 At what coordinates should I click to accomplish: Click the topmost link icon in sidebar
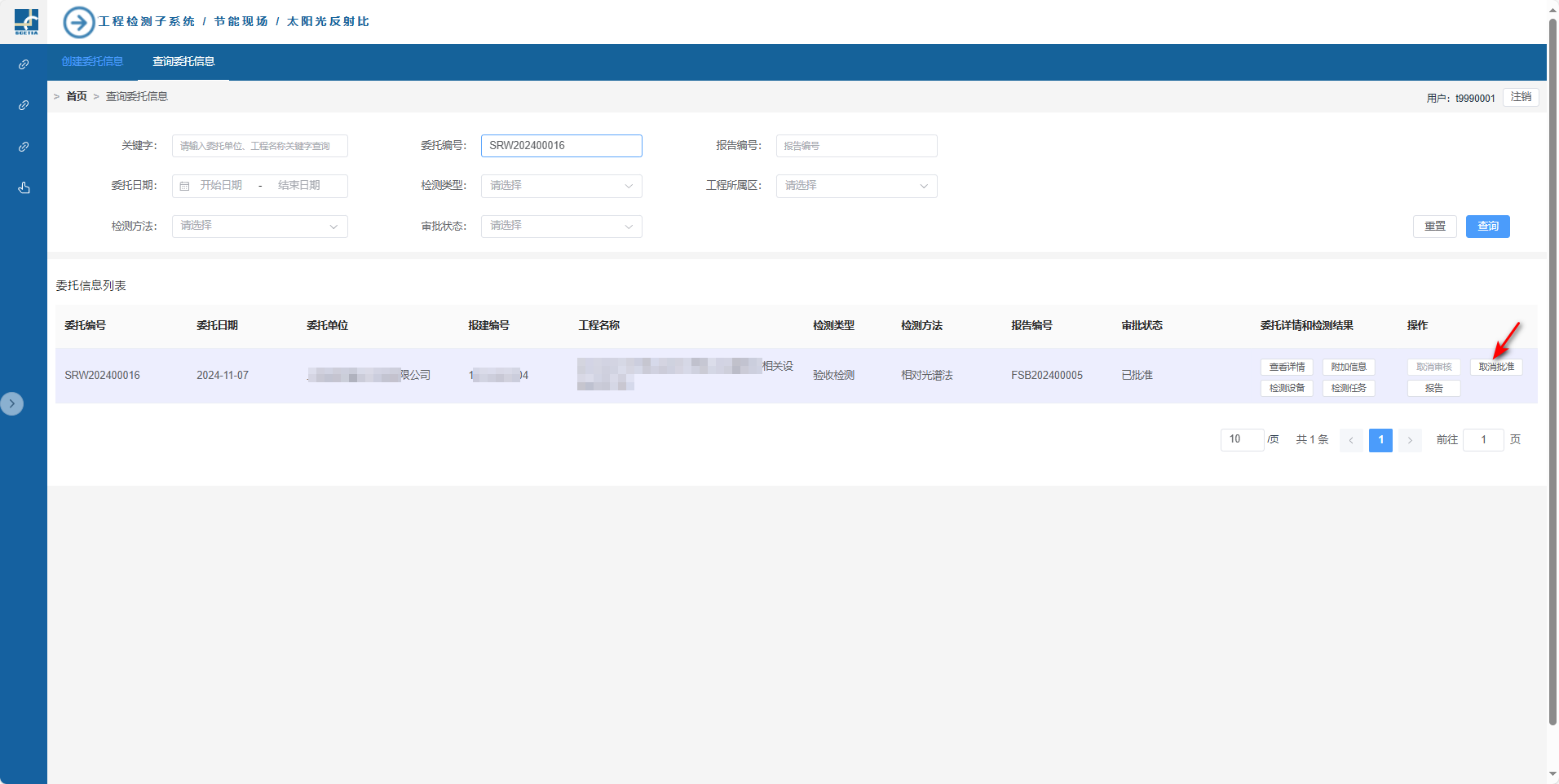point(24,64)
